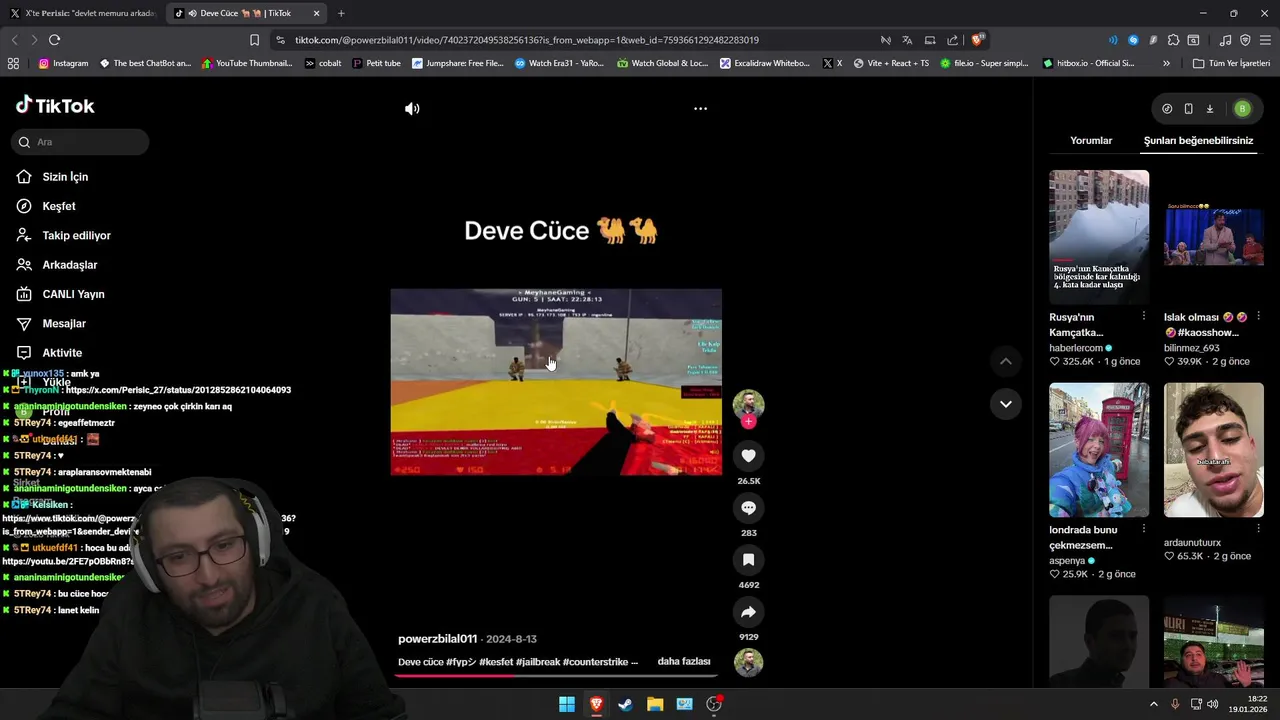
Task: Switch to the X'te Perisic browser tab
Action: click(x=82, y=13)
